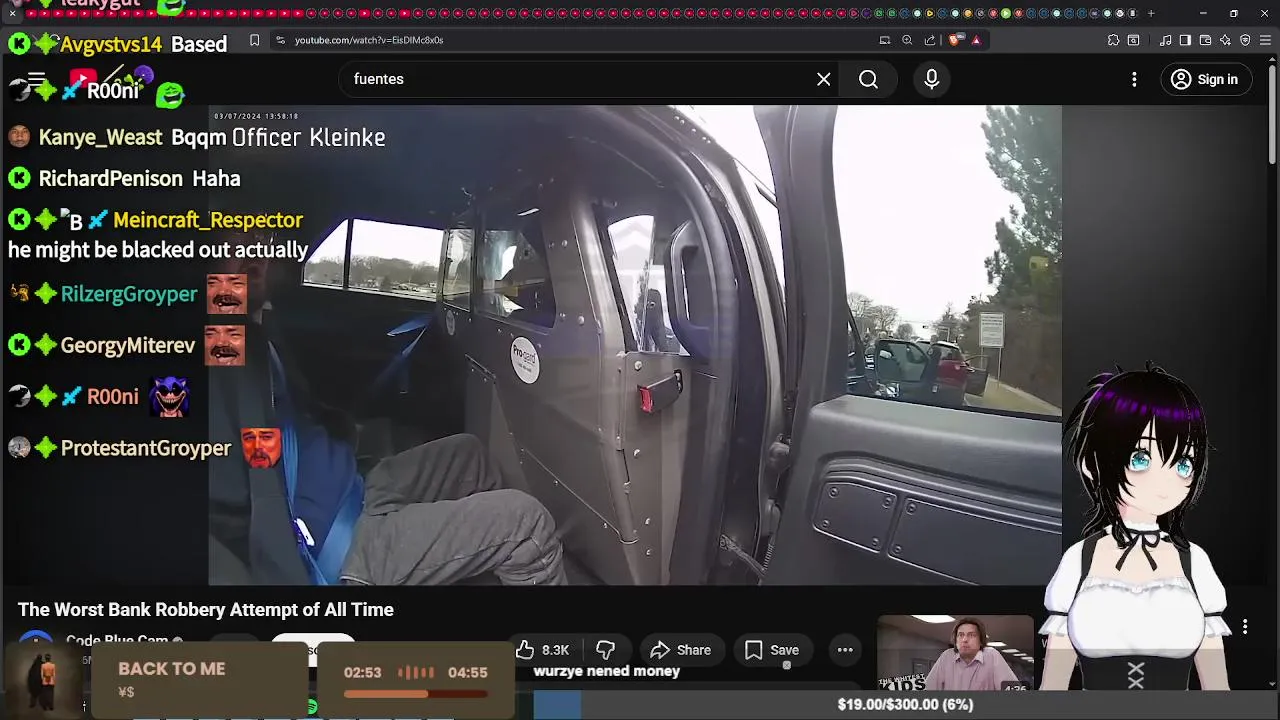Image resolution: width=1280 pixels, height=720 pixels.
Task: Click chat message he might be blacked out
Action: pyautogui.click(x=158, y=250)
